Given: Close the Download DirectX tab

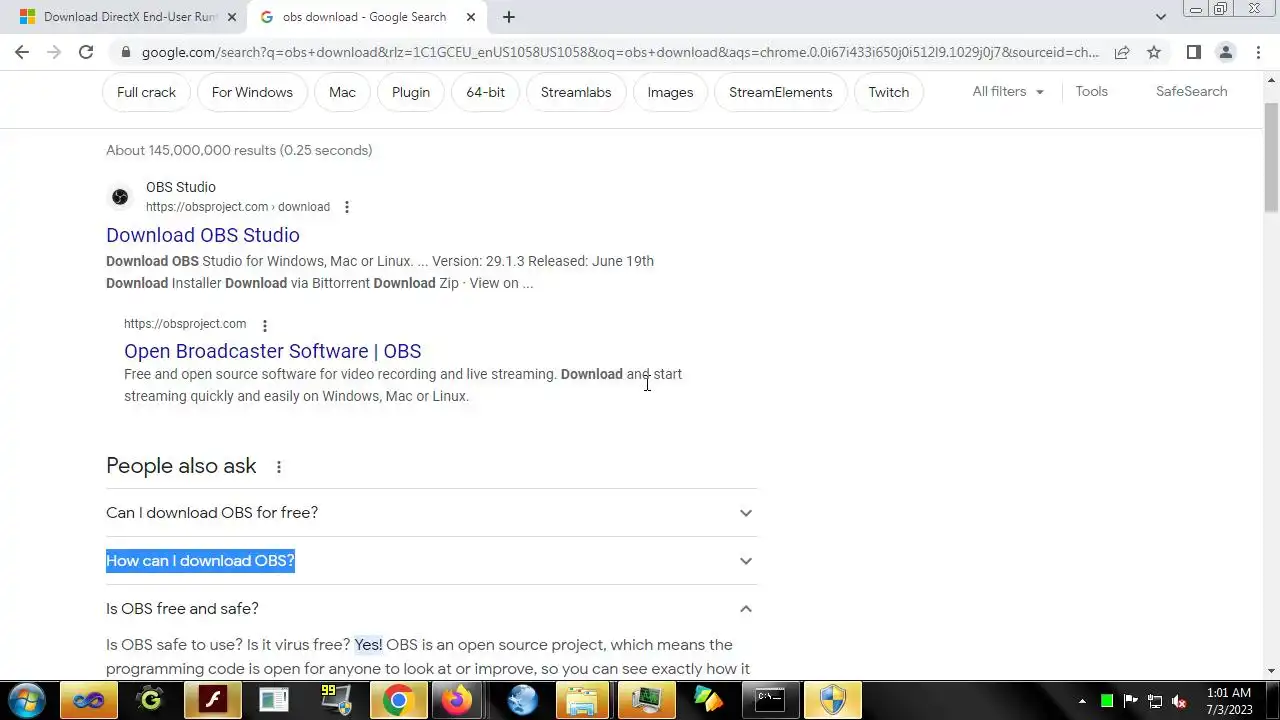Looking at the screenshot, I should click(x=232, y=17).
